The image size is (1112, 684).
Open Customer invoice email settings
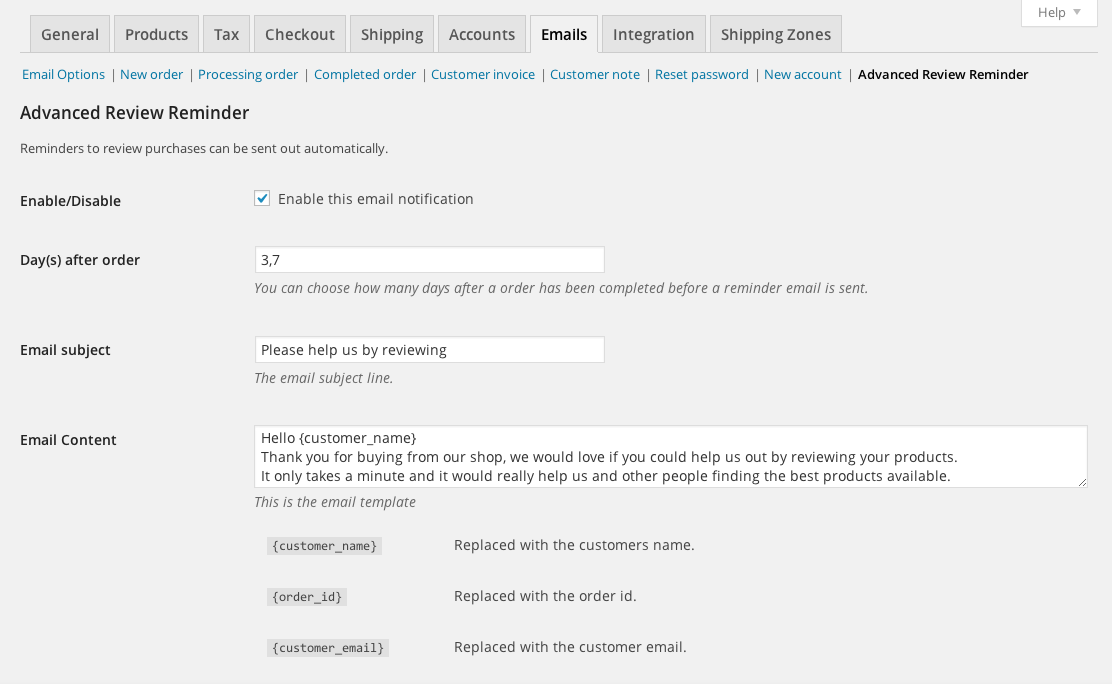coord(483,74)
